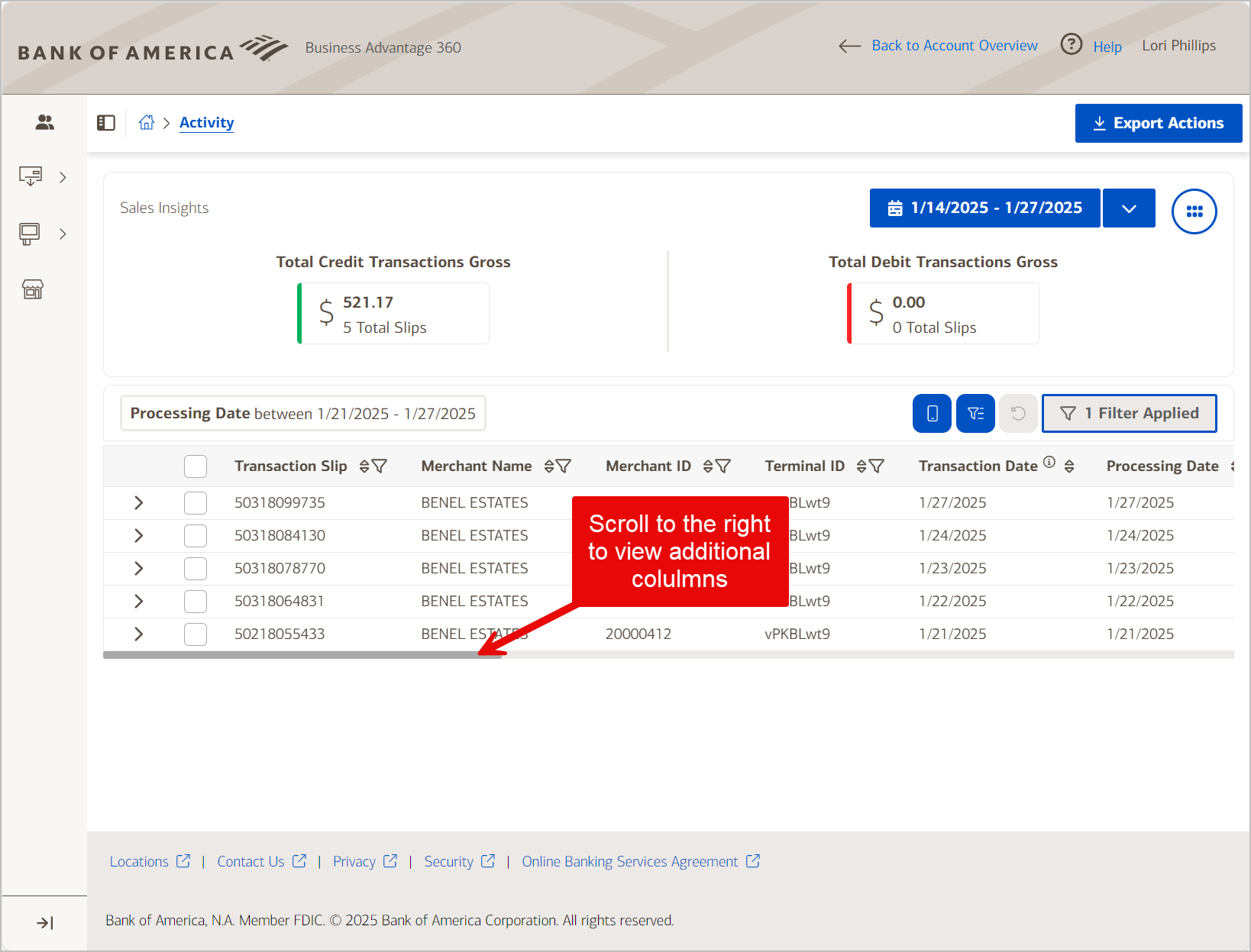Expand the sidebar with the arrow icon
1251x952 pixels.
(45, 923)
